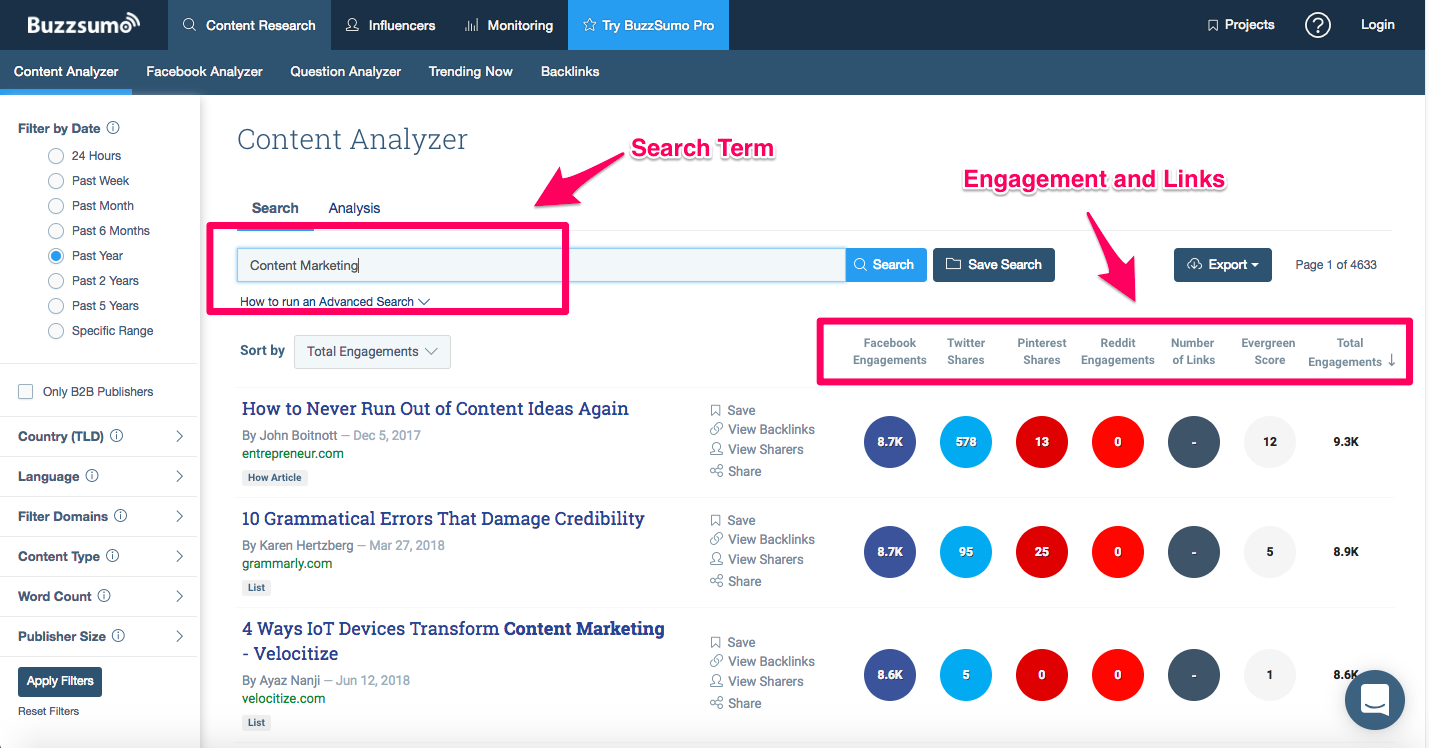The width and height of the screenshot is (1429, 748).
Task: Click Facebook engagements circle showing 8.6K
Action: [890, 674]
